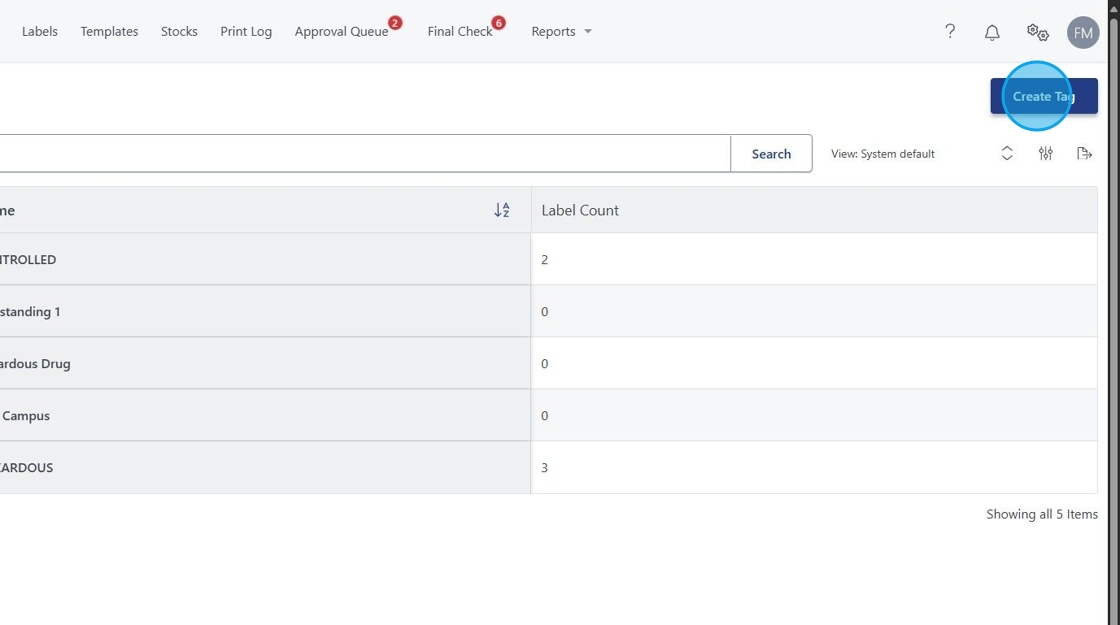Click the red badge on Final Check
This screenshot has width=1120, height=625.
tap(499, 23)
